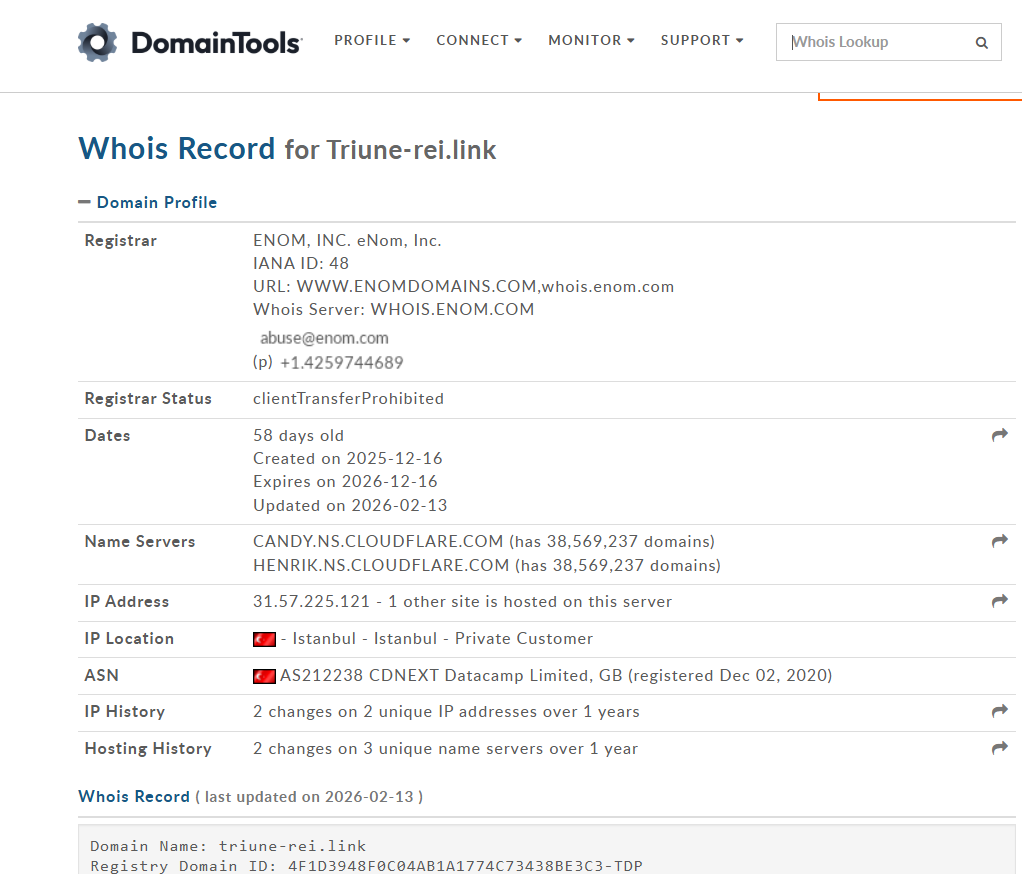
Task: Click the Domain Profile heading text
Action: pyautogui.click(x=156, y=203)
